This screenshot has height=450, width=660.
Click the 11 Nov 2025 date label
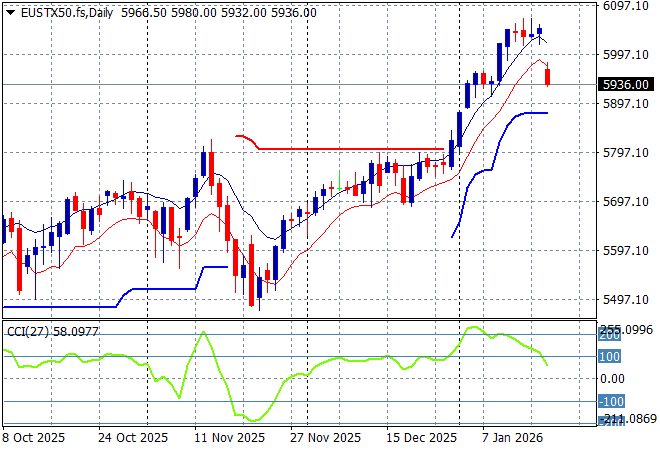229,438
